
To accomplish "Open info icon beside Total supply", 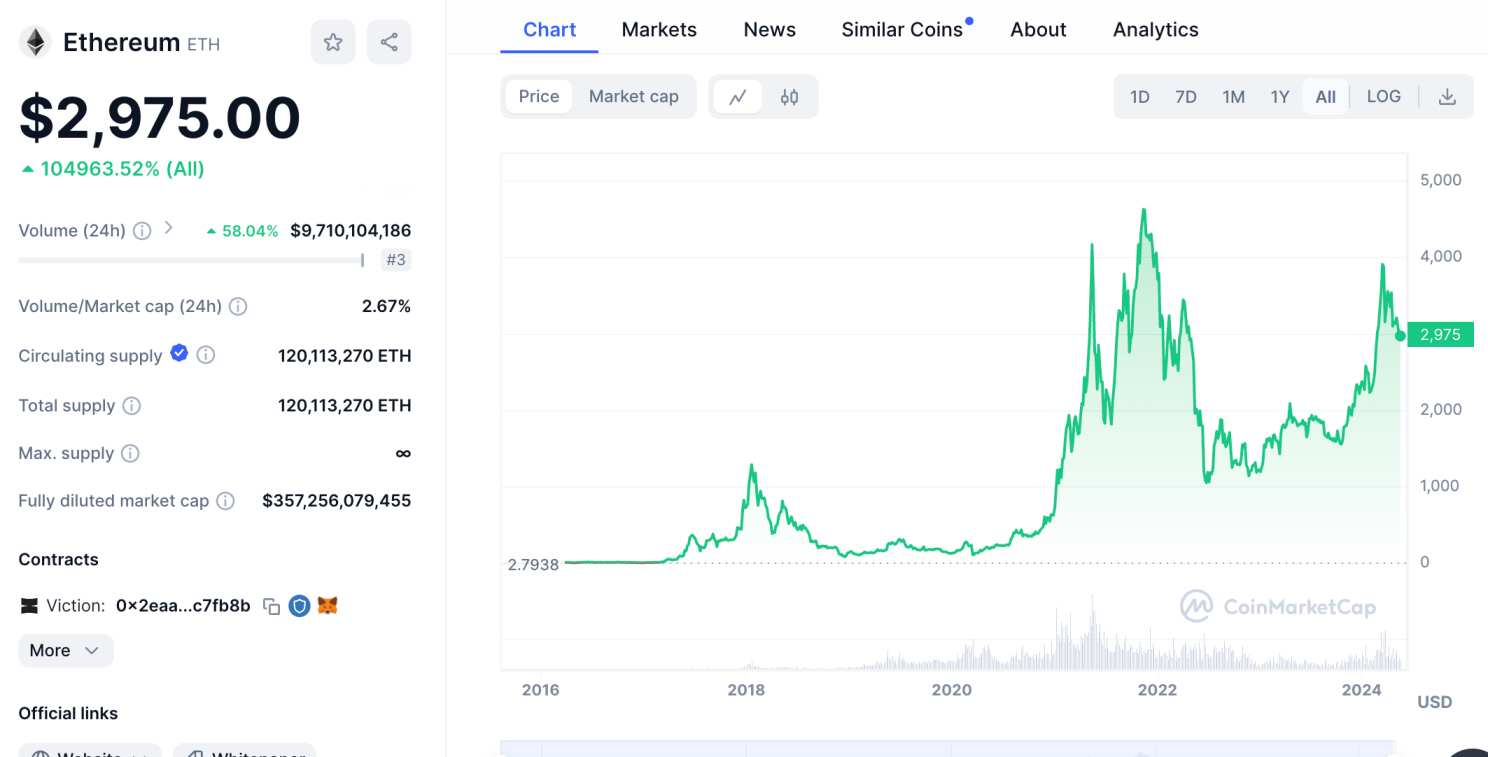I will [132, 406].
